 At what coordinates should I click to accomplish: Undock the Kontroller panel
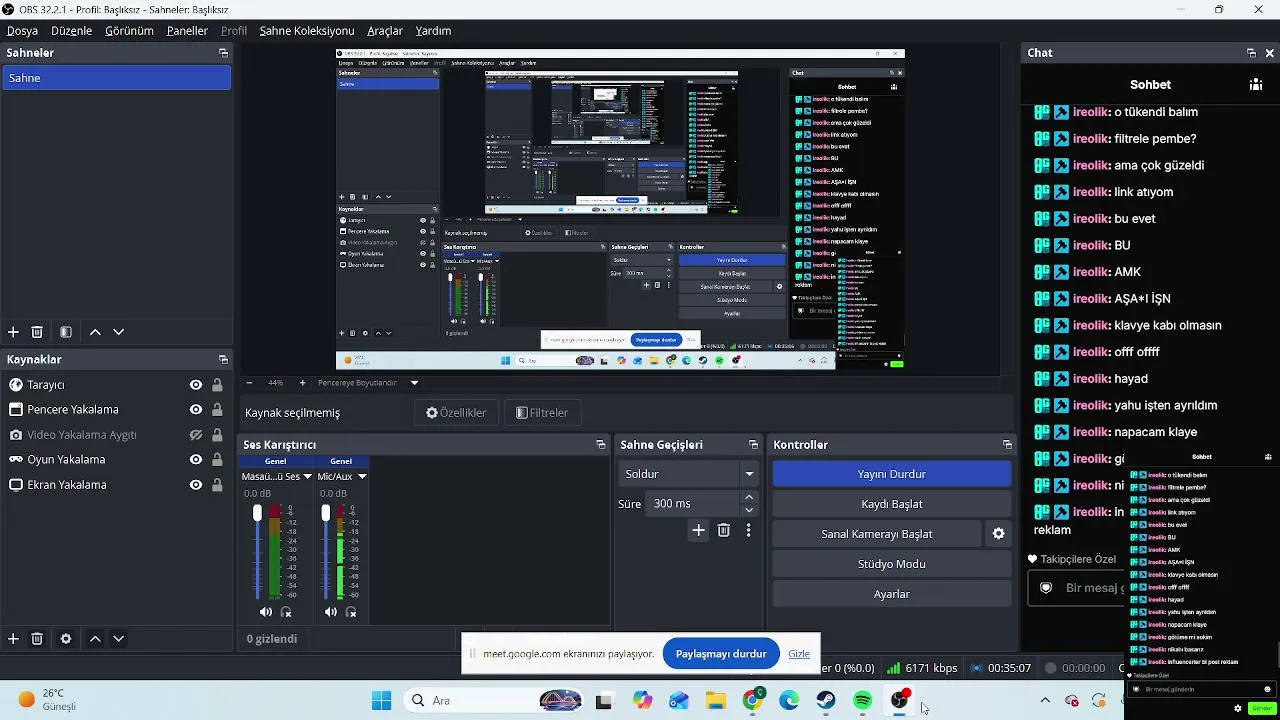(1007, 445)
